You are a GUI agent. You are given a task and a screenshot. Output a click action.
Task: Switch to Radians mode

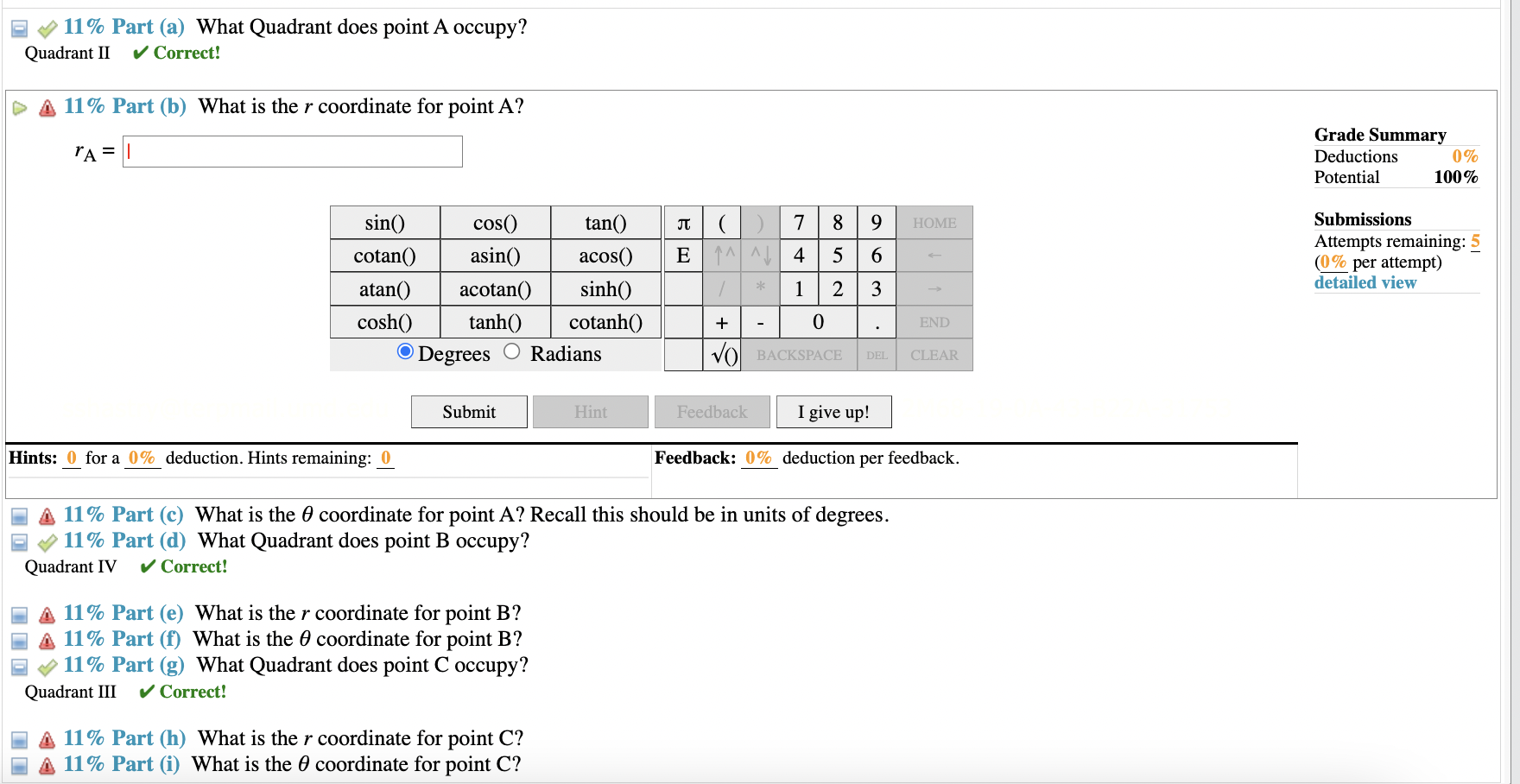click(x=511, y=352)
